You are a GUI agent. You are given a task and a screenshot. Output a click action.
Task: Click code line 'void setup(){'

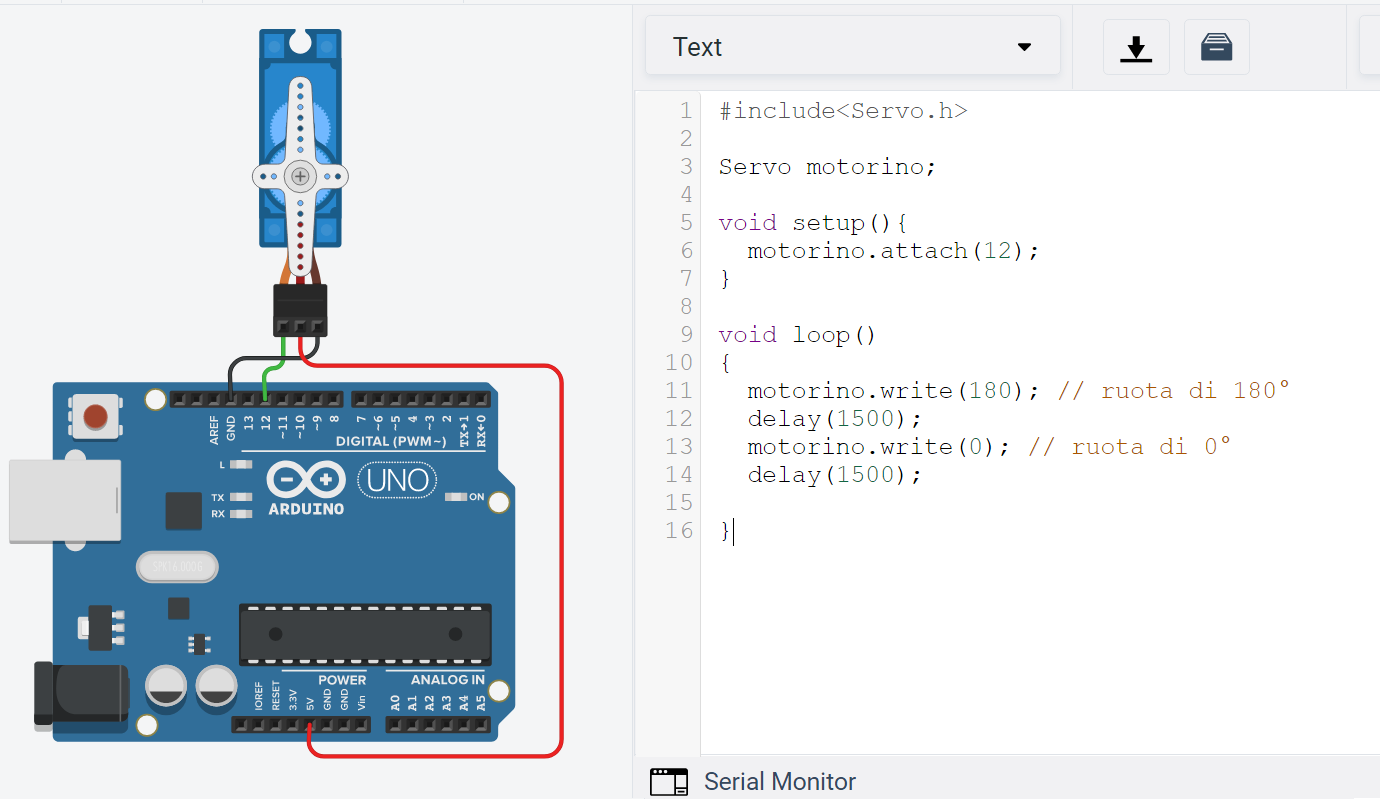[813, 222]
